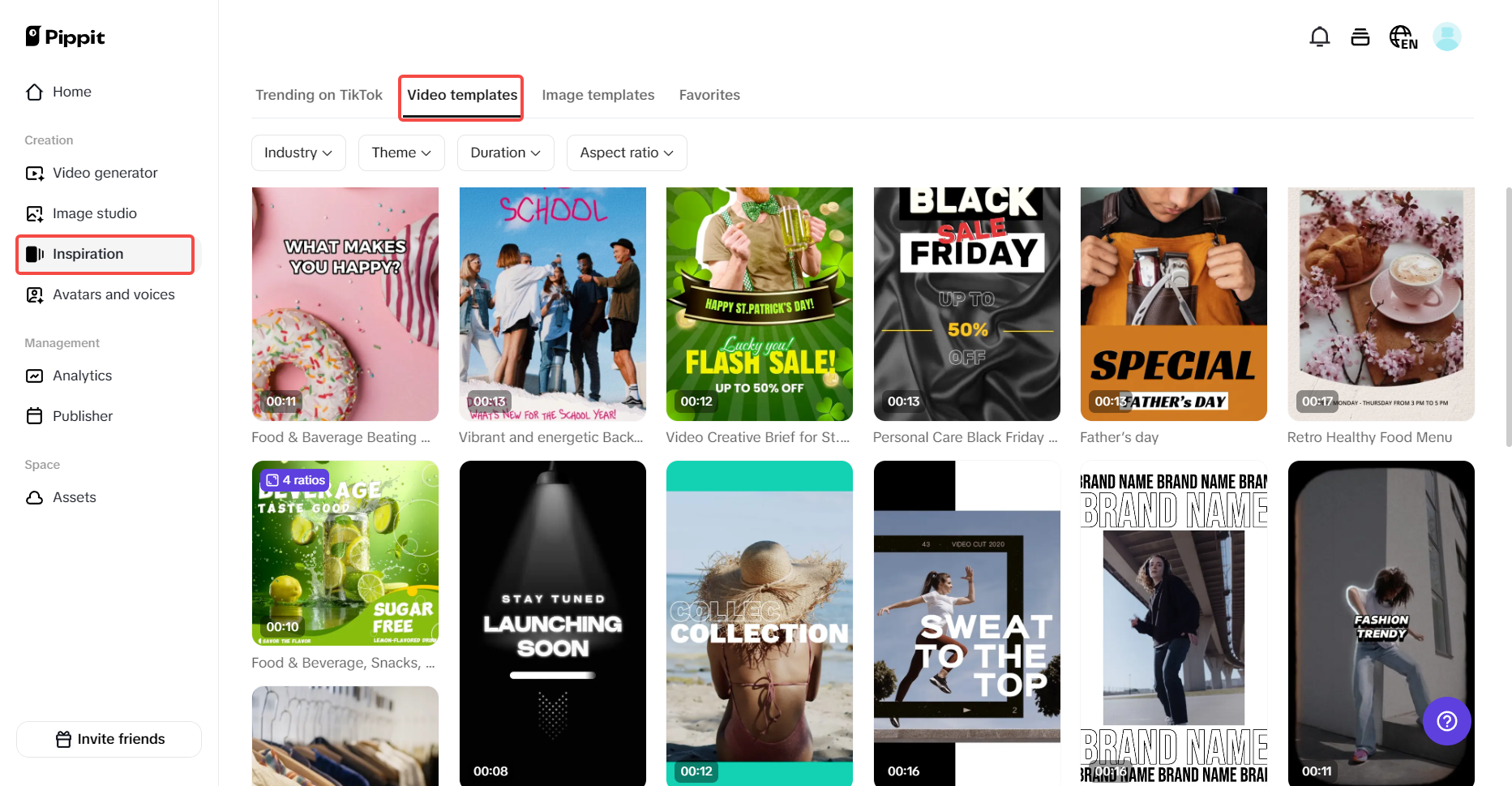Viewport: 1512px width, 786px height.
Task: Expand the Theme filter dropdown
Action: tap(401, 152)
